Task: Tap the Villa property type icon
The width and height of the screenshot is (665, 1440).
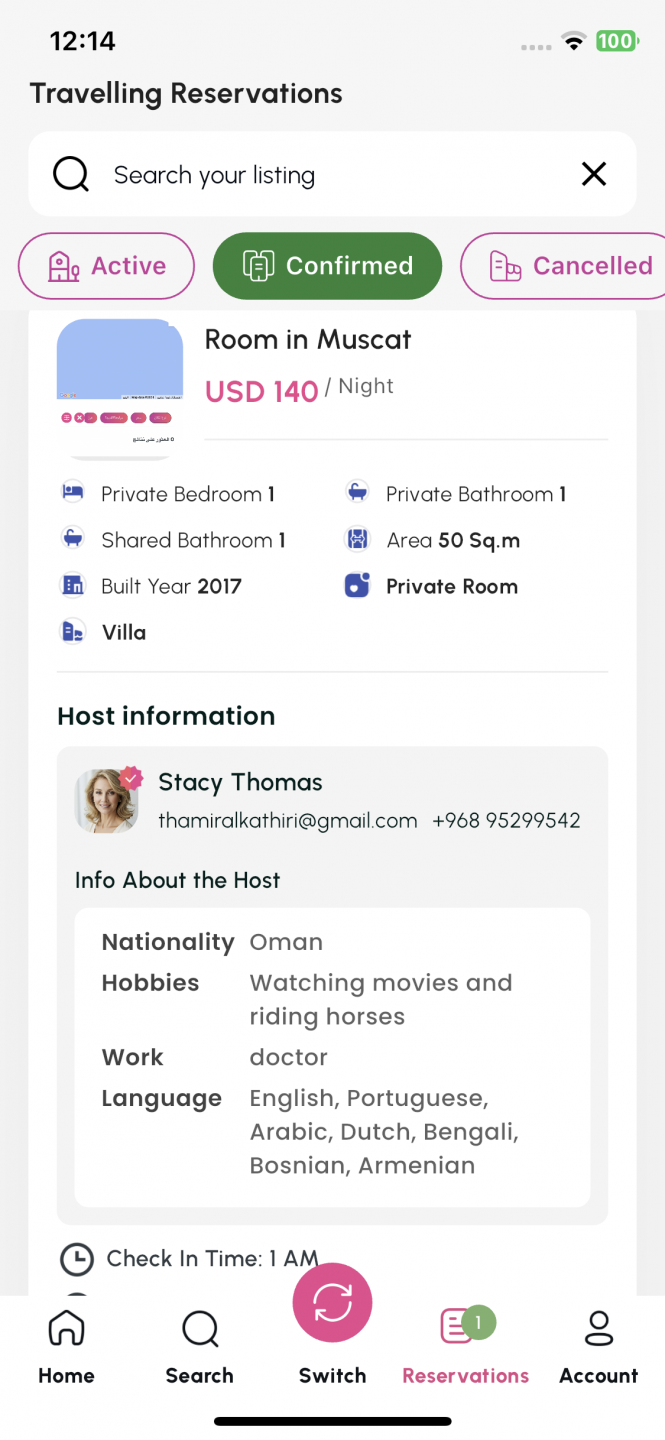Action: (73, 632)
